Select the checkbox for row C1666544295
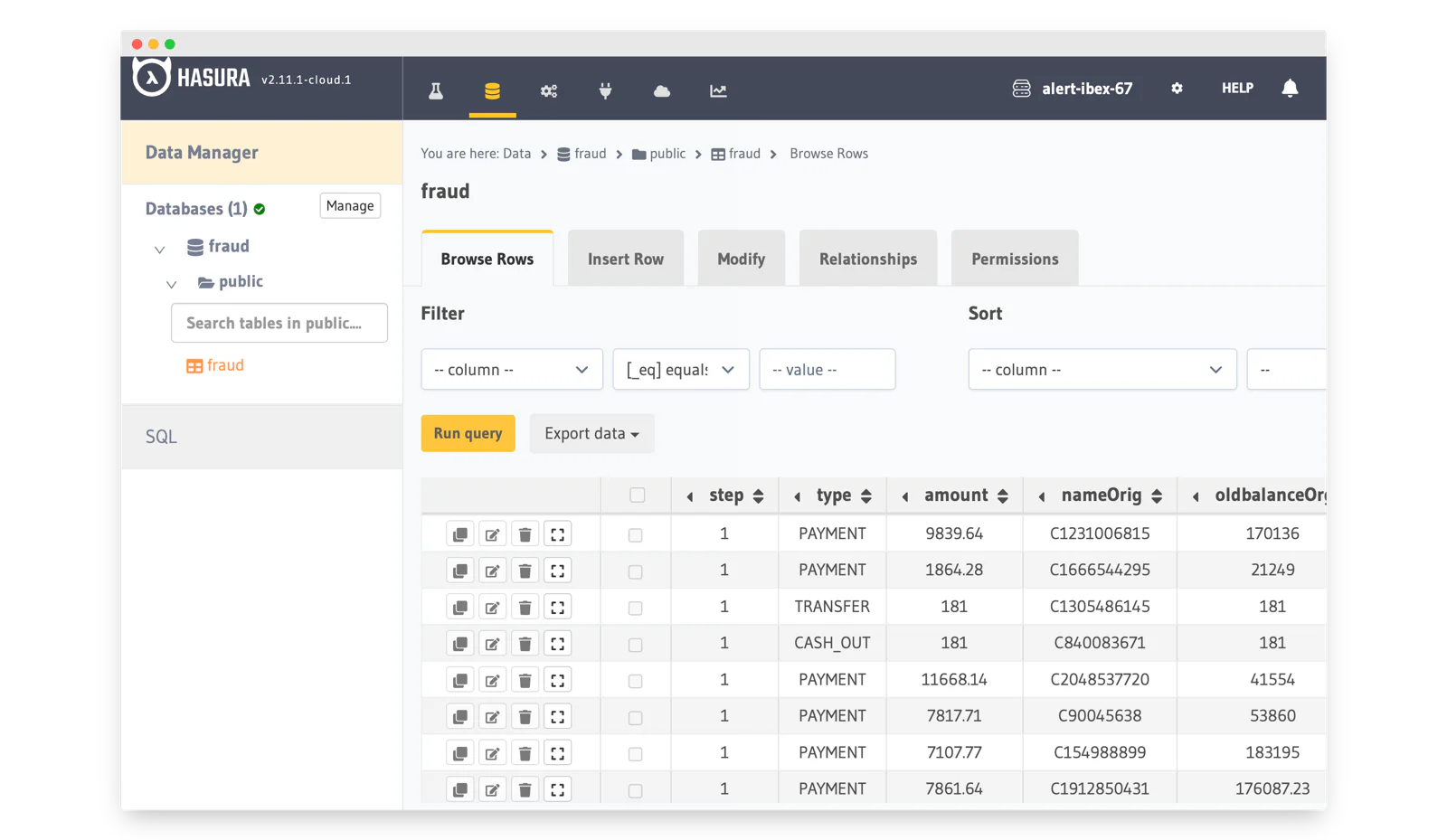 coord(635,571)
